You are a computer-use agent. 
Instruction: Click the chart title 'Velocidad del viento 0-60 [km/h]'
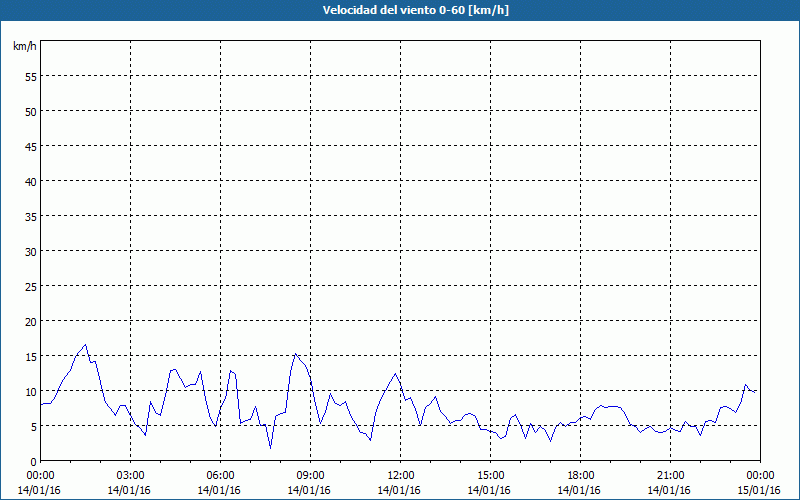click(416, 10)
